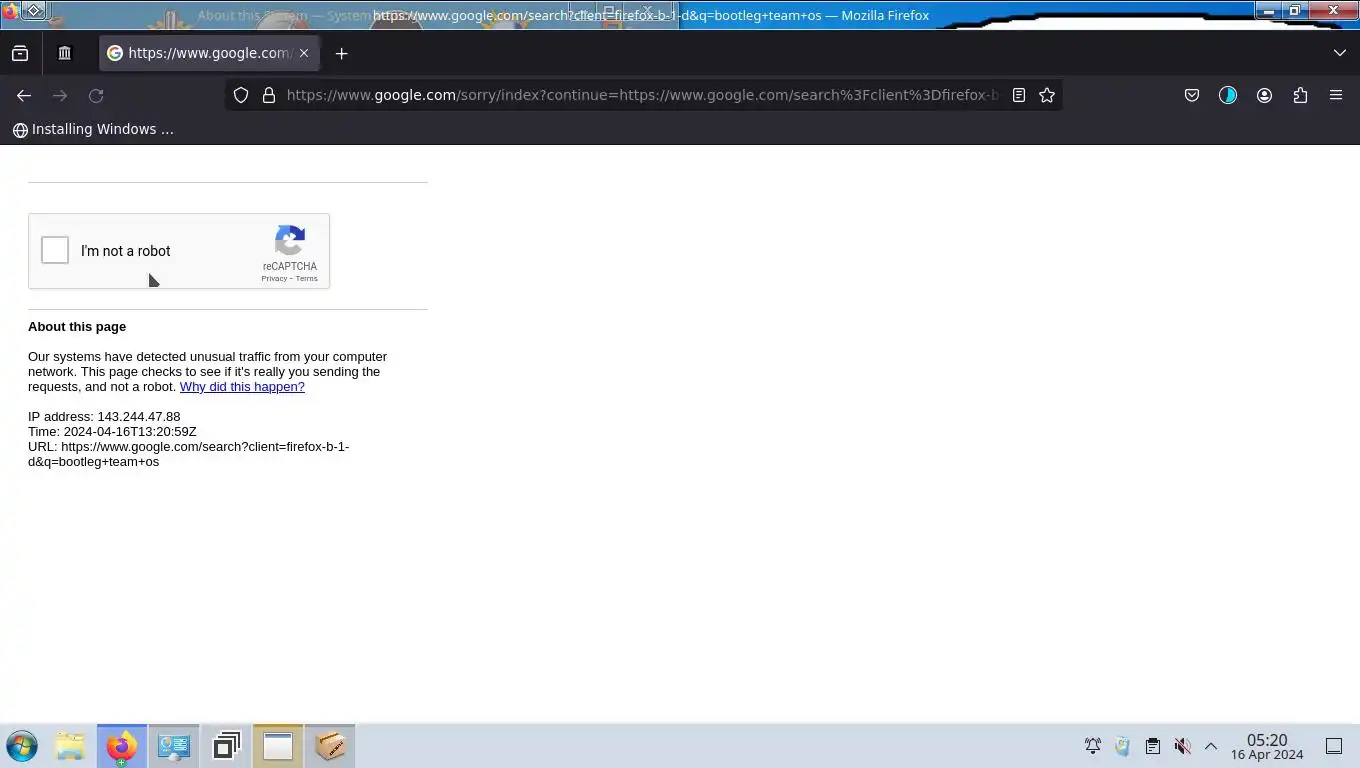Show site security info via padlock
Image resolution: width=1360 pixels, height=768 pixels.
click(x=269, y=95)
